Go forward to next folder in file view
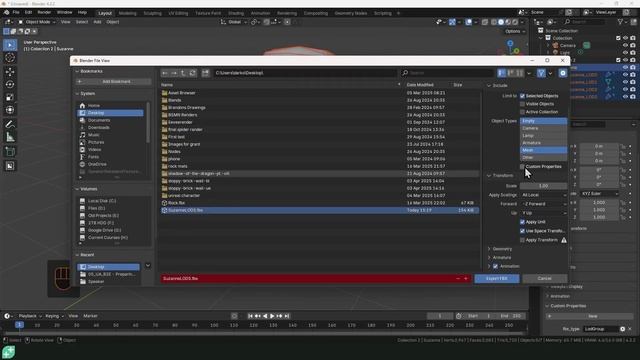The width and height of the screenshot is (640, 360). (x=174, y=73)
